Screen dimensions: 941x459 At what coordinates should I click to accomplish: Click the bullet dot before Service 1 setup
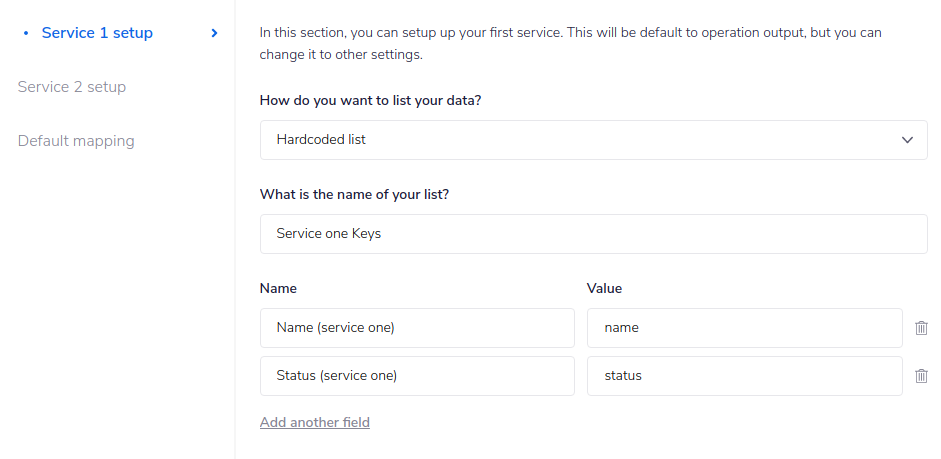[25, 33]
